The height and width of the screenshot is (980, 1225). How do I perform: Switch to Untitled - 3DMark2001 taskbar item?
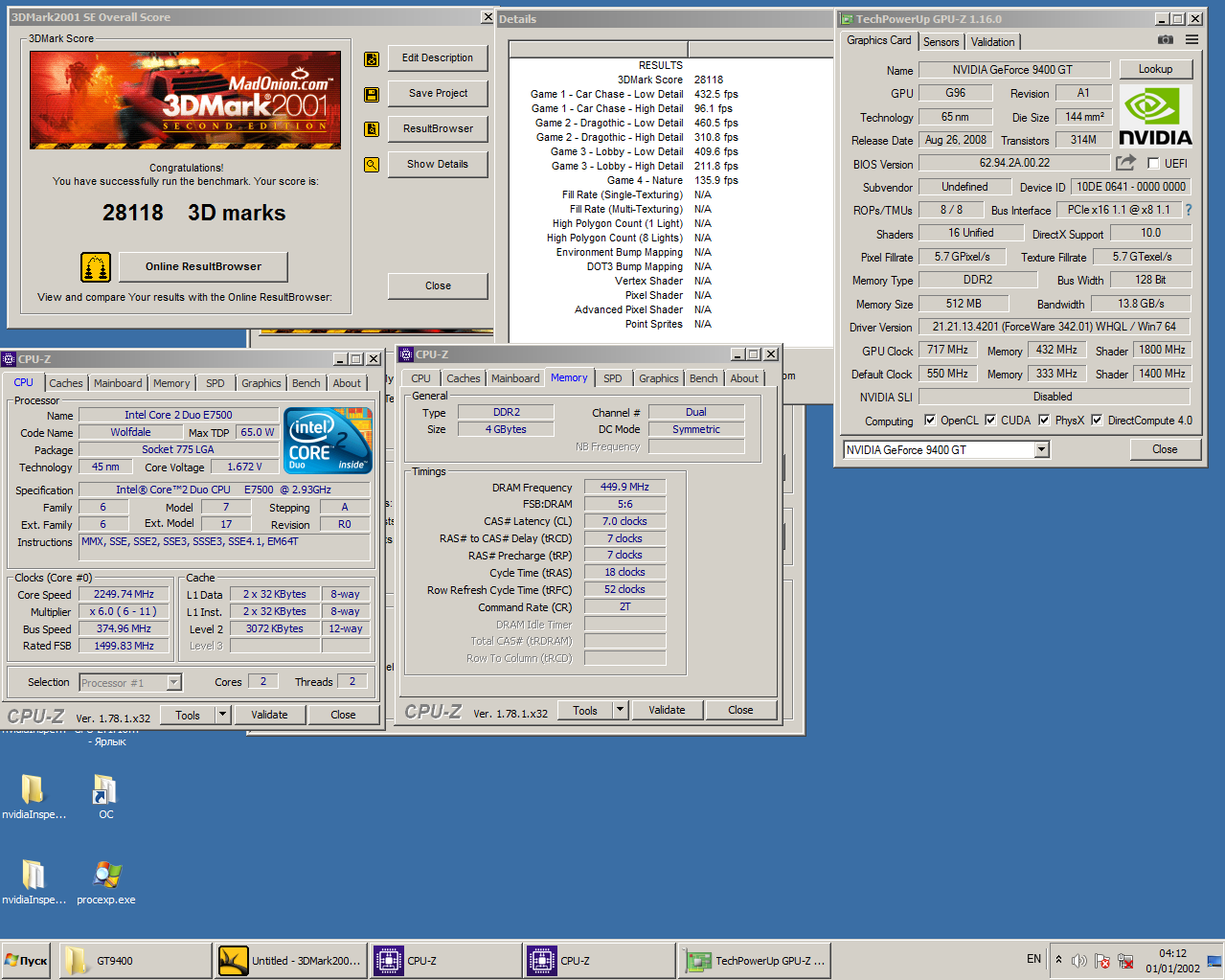click(x=290, y=961)
